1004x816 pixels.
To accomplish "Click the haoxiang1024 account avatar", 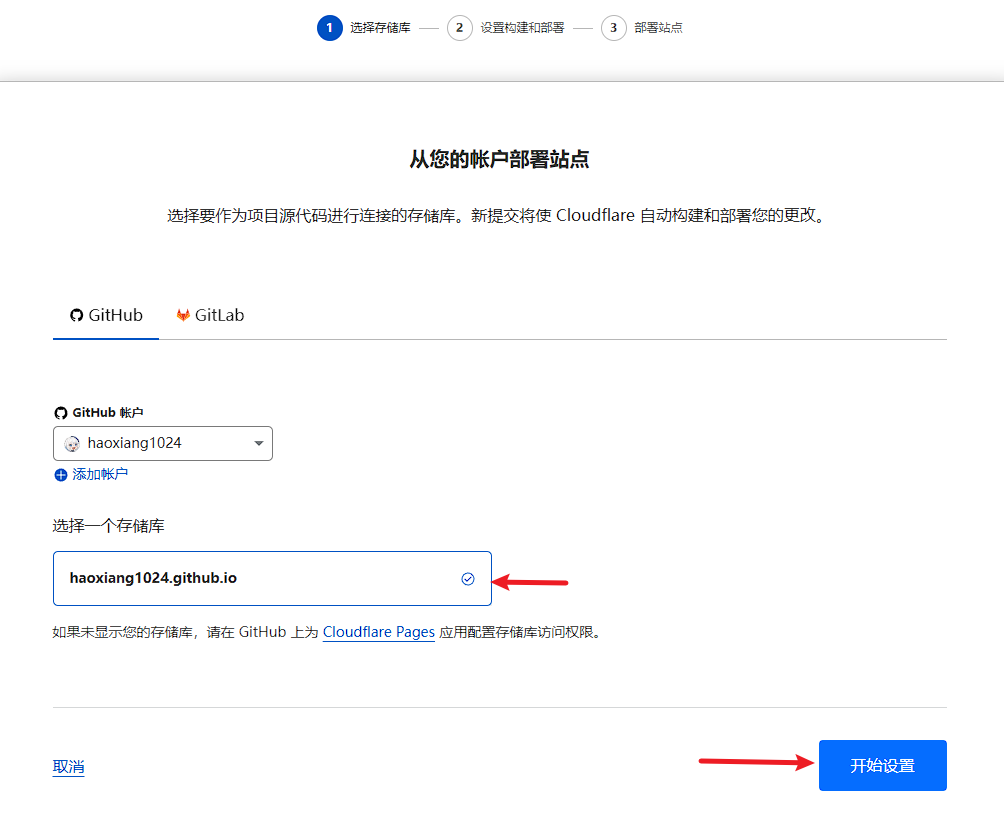I will 72,443.
